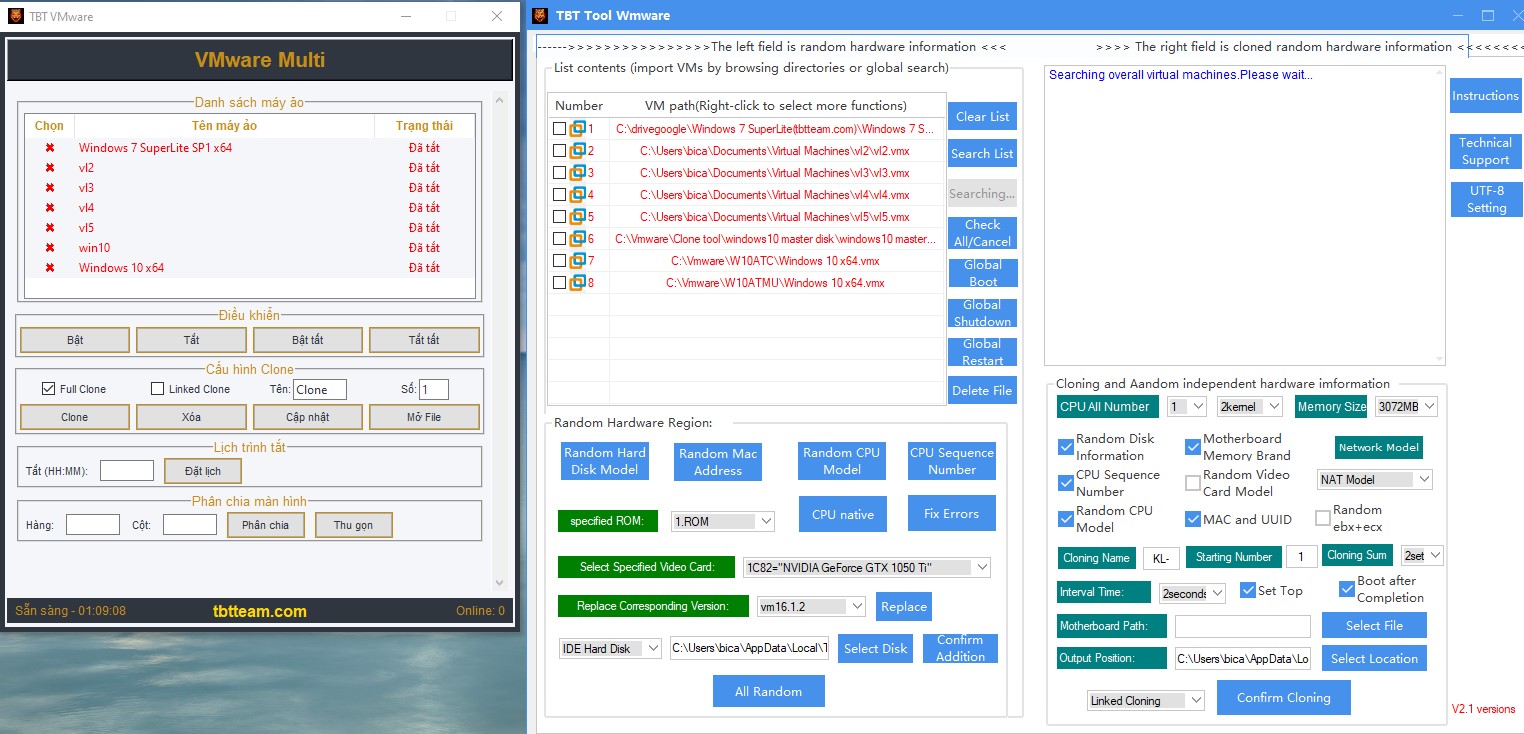Click the Đặt lịch button
Viewport: 1524px width, 734px height.
tap(203, 470)
